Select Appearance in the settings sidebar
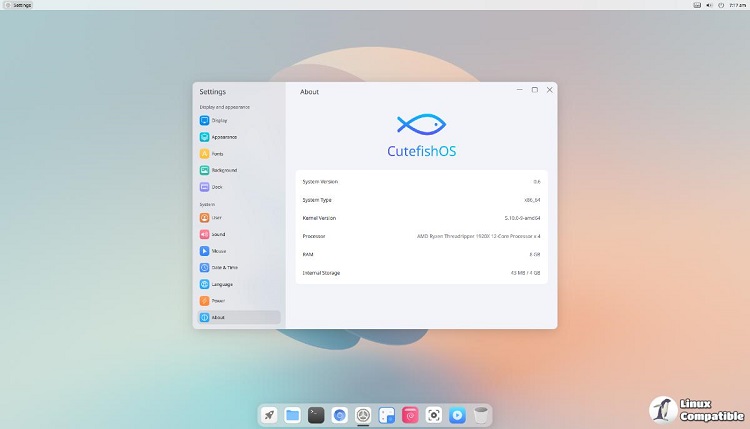 tap(223, 137)
